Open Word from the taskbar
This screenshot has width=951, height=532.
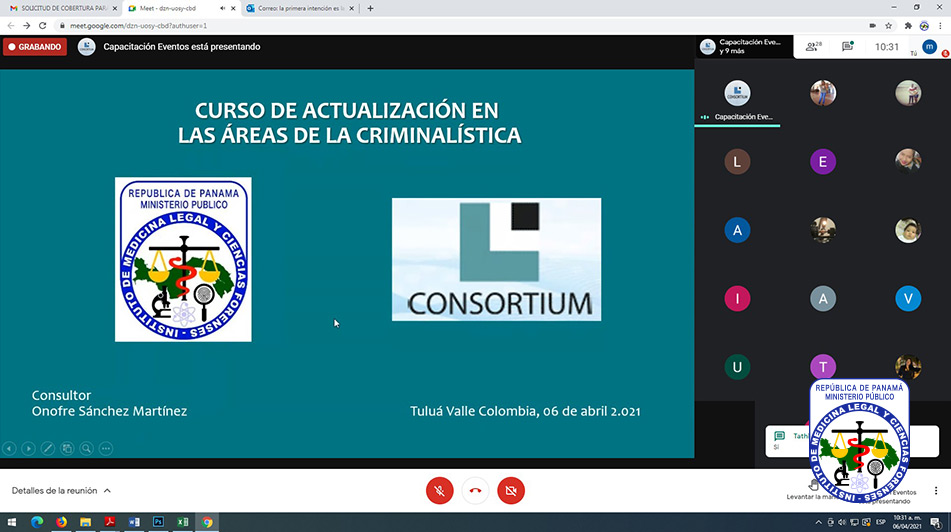[x=134, y=522]
